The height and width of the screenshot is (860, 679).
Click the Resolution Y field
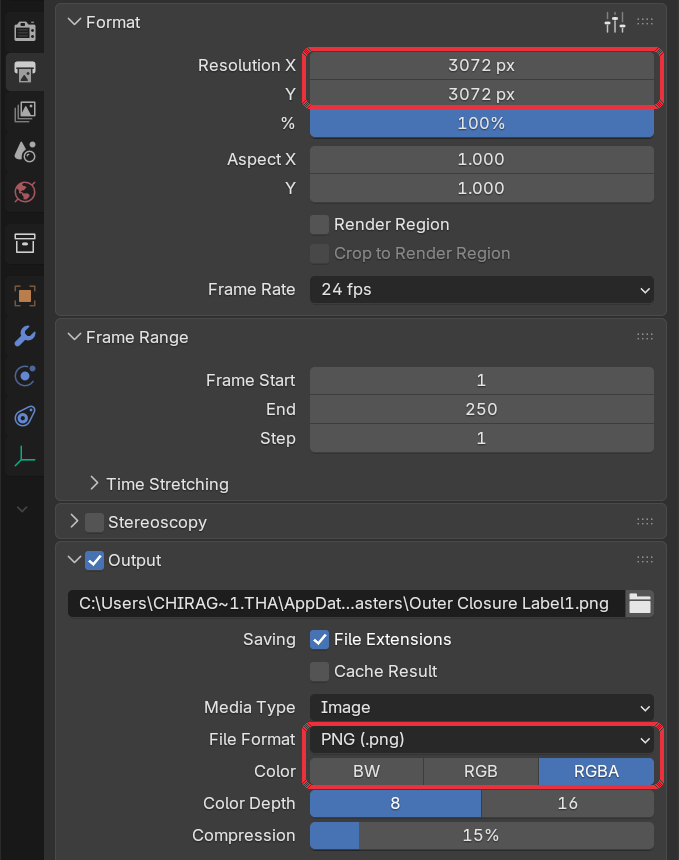coord(482,94)
